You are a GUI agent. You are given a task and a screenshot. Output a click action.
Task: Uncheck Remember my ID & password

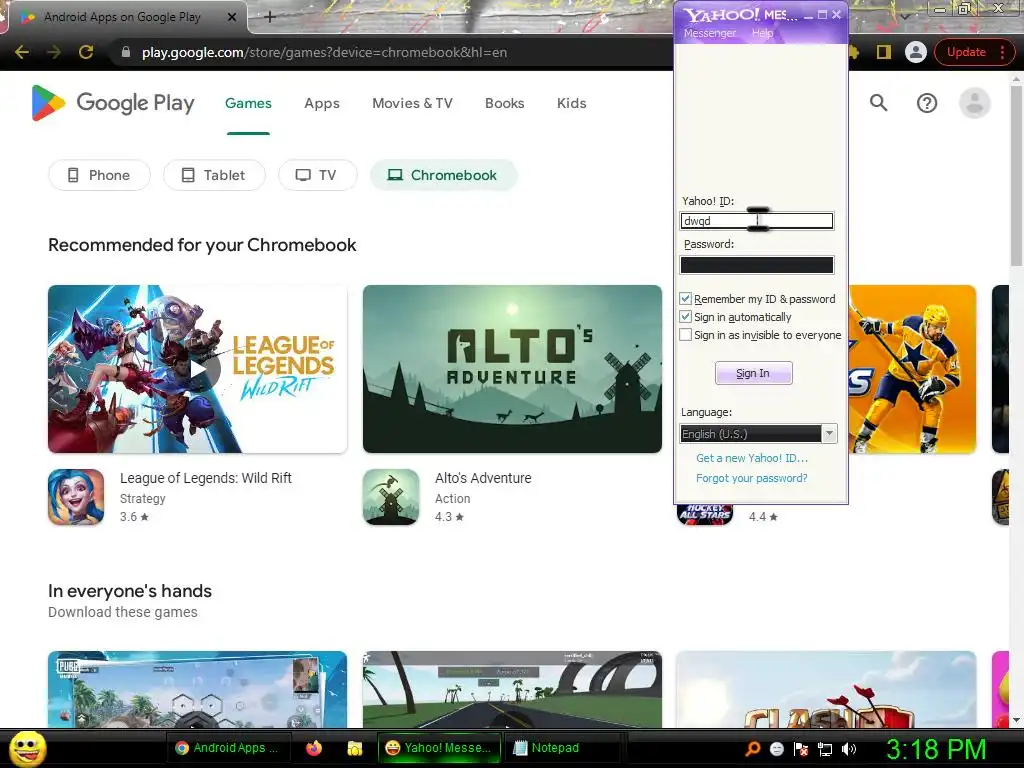[686, 298]
